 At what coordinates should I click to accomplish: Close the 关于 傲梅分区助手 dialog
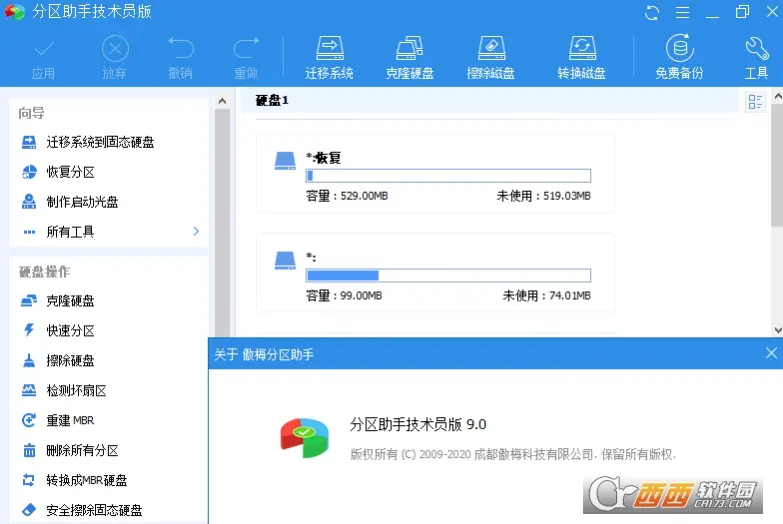(x=771, y=353)
